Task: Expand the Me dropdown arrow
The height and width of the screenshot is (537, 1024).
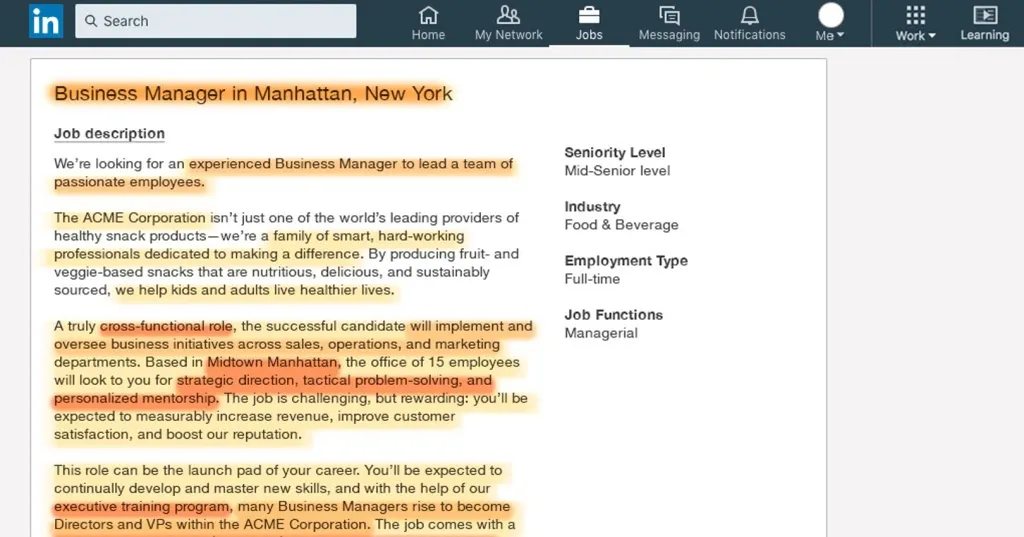Action: tap(840, 35)
